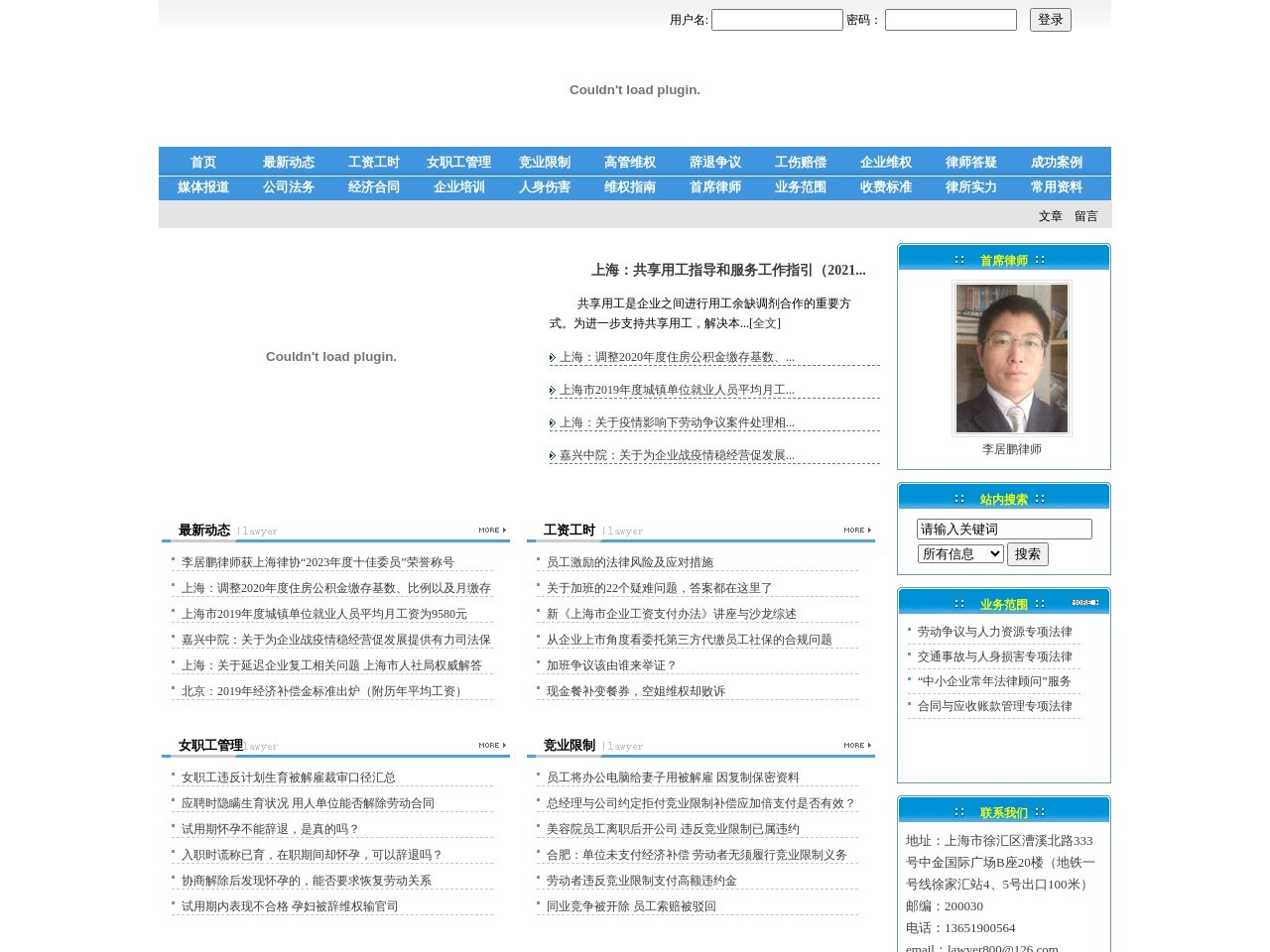Switch to the 留言 tab
The image size is (1270, 952).
[1085, 216]
